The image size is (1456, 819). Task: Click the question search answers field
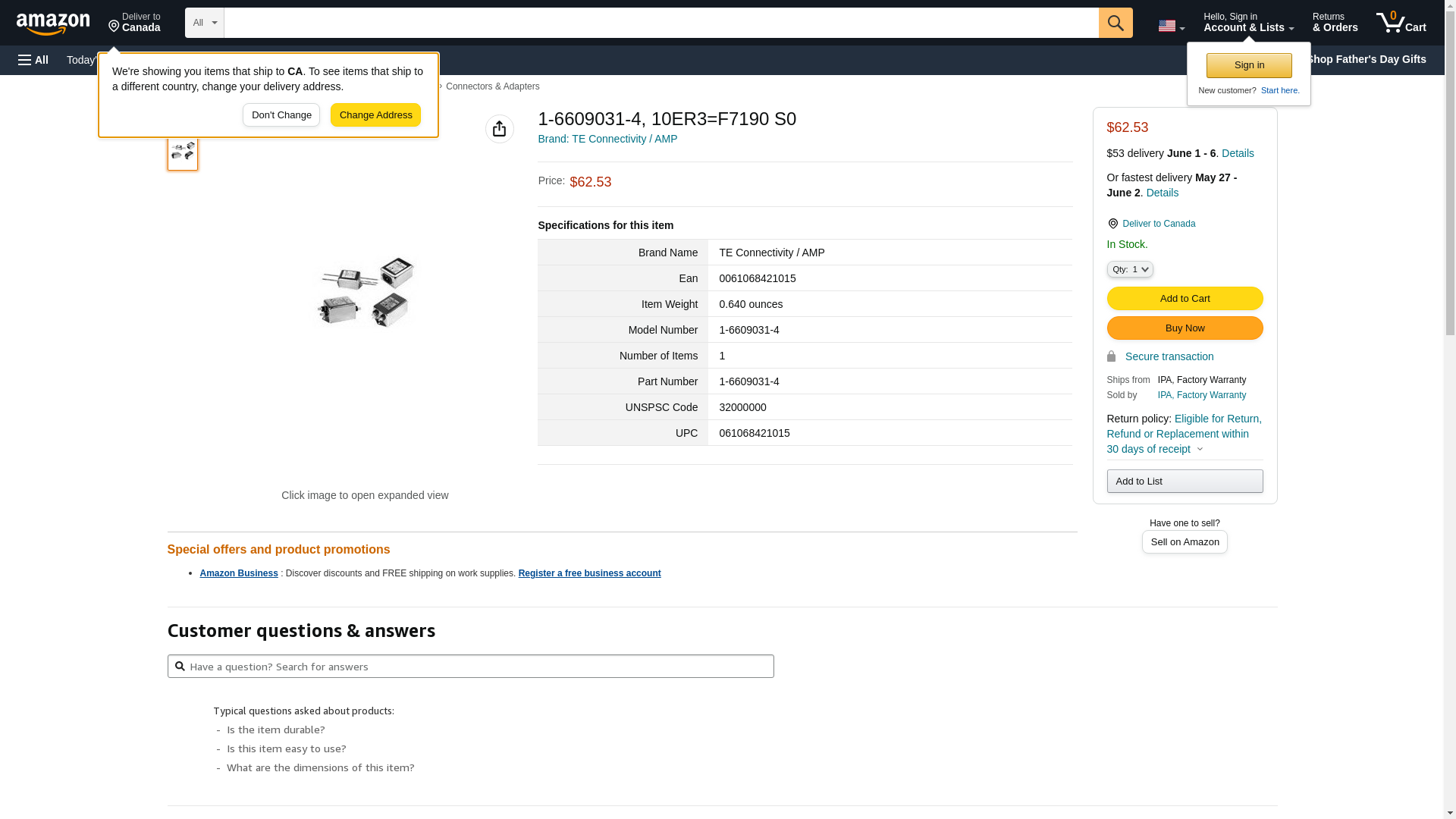[470, 667]
